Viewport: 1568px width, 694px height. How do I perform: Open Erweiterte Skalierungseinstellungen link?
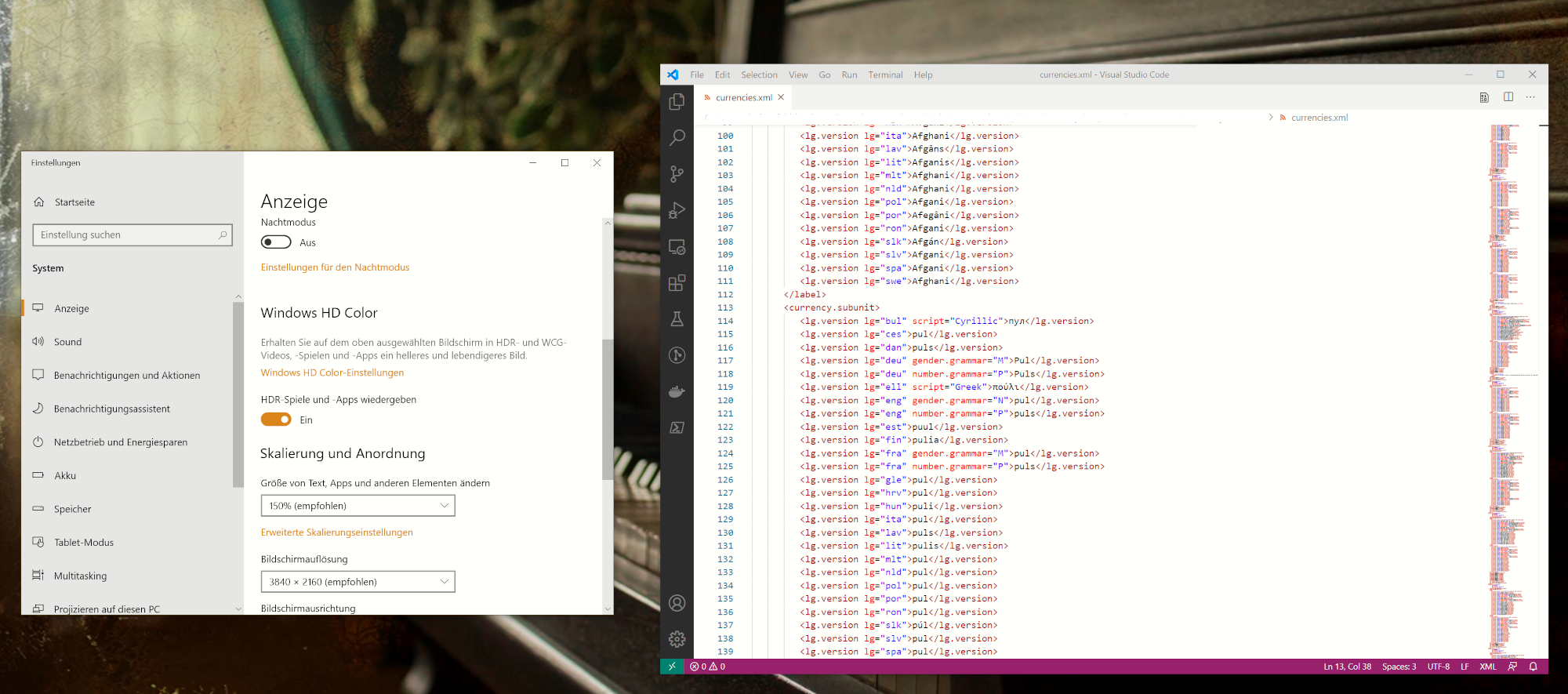[336, 532]
